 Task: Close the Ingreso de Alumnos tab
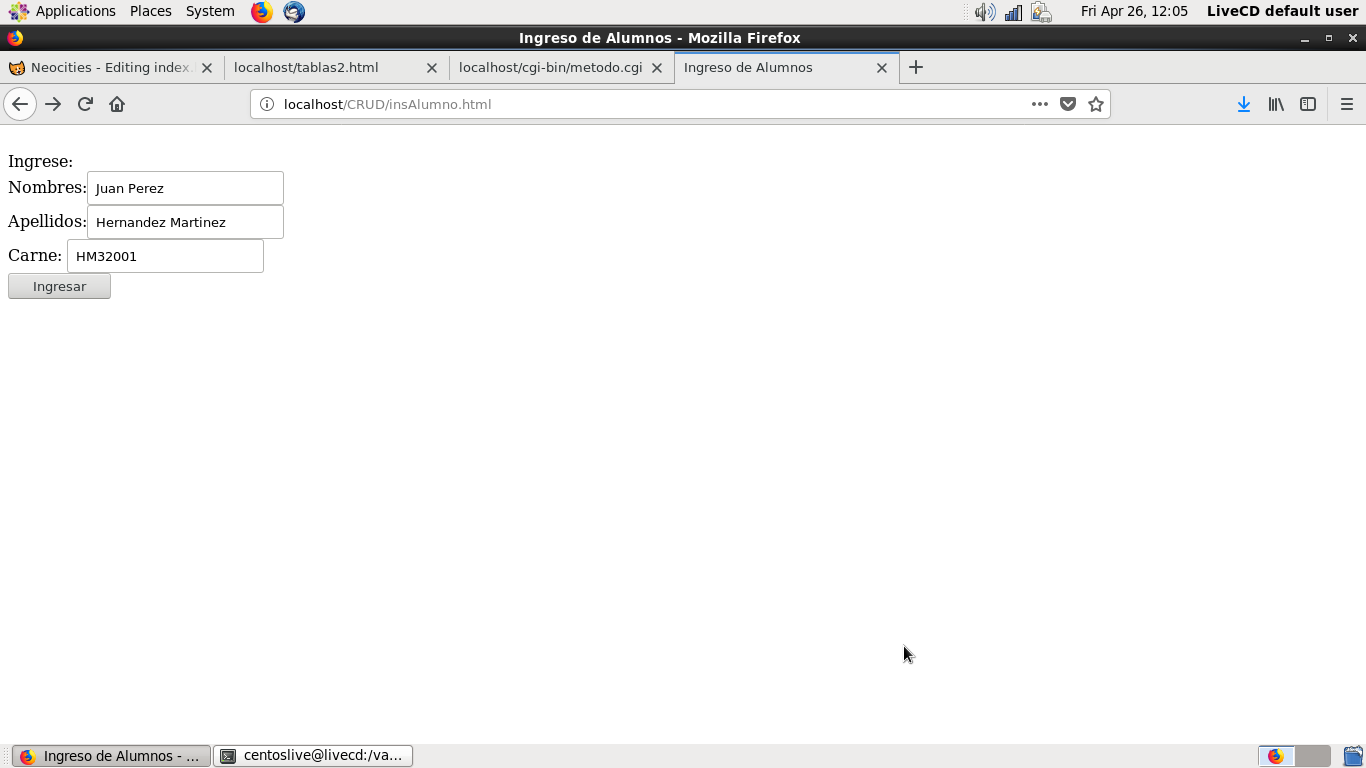click(882, 68)
